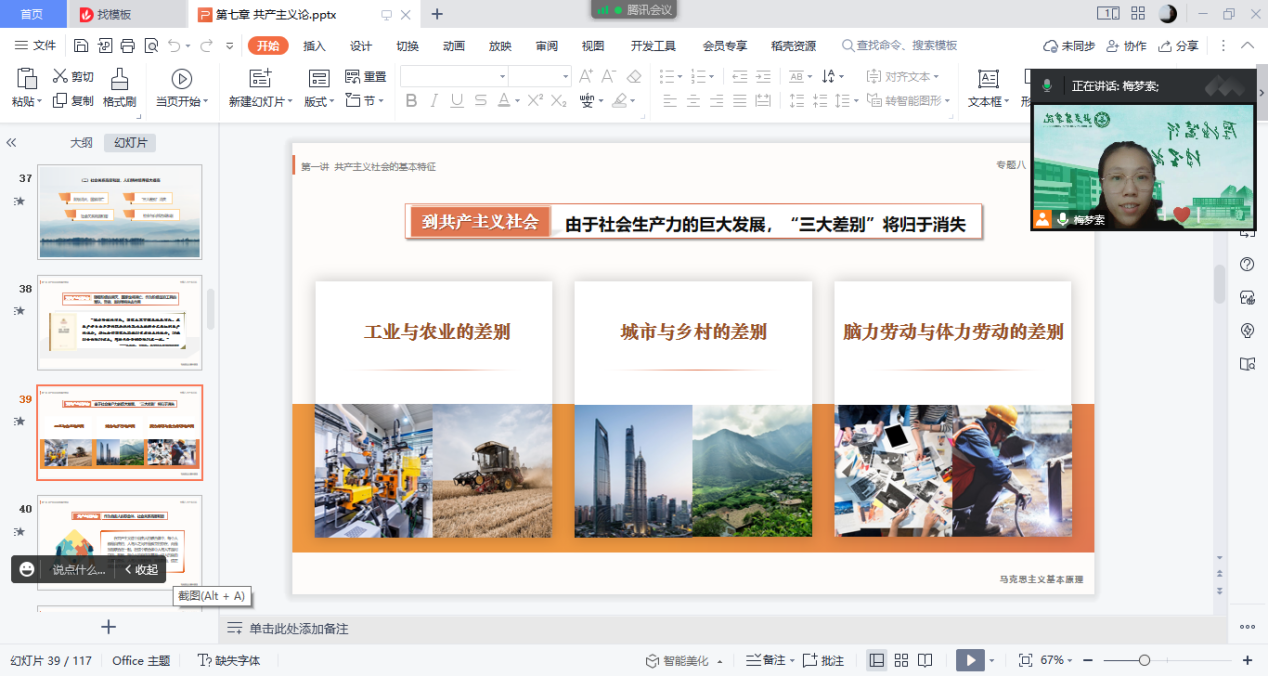Click the Format Painter (格式刷) icon
This screenshot has height=676, width=1268.
(119, 80)
